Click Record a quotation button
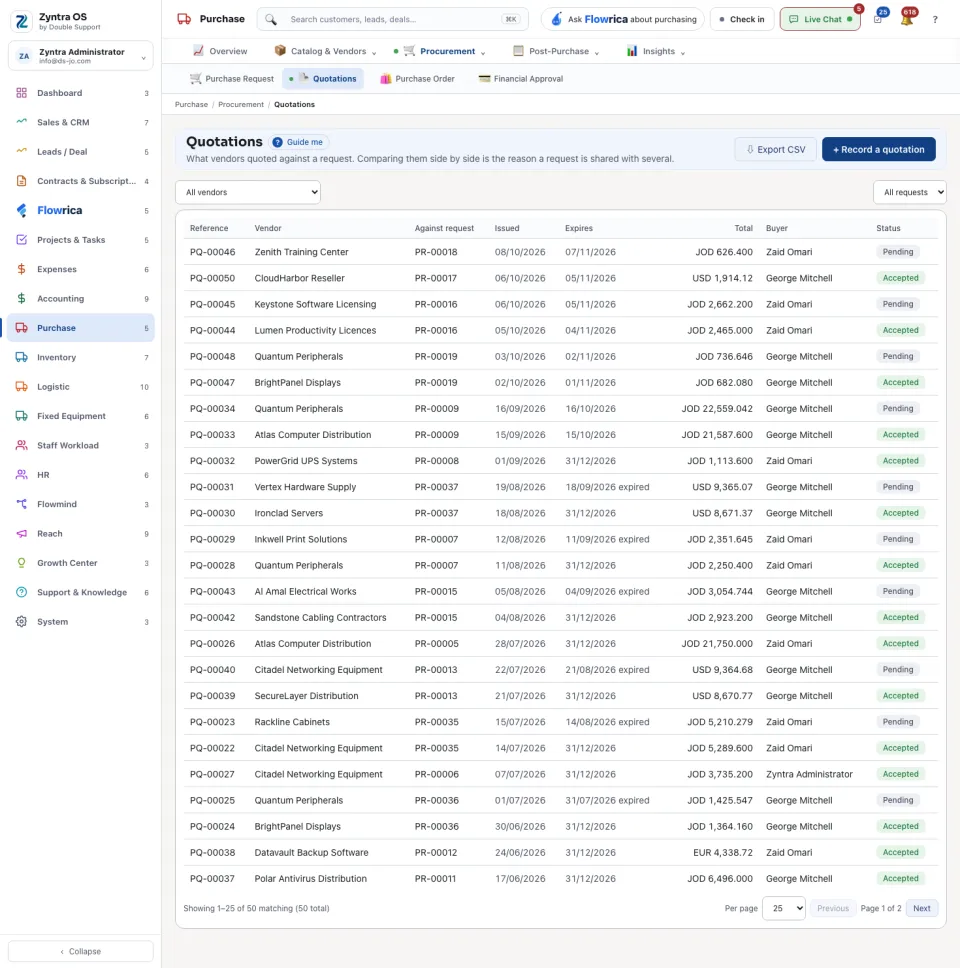The height and width of the screenshot is (968, 960). click(x=879, y=149)
